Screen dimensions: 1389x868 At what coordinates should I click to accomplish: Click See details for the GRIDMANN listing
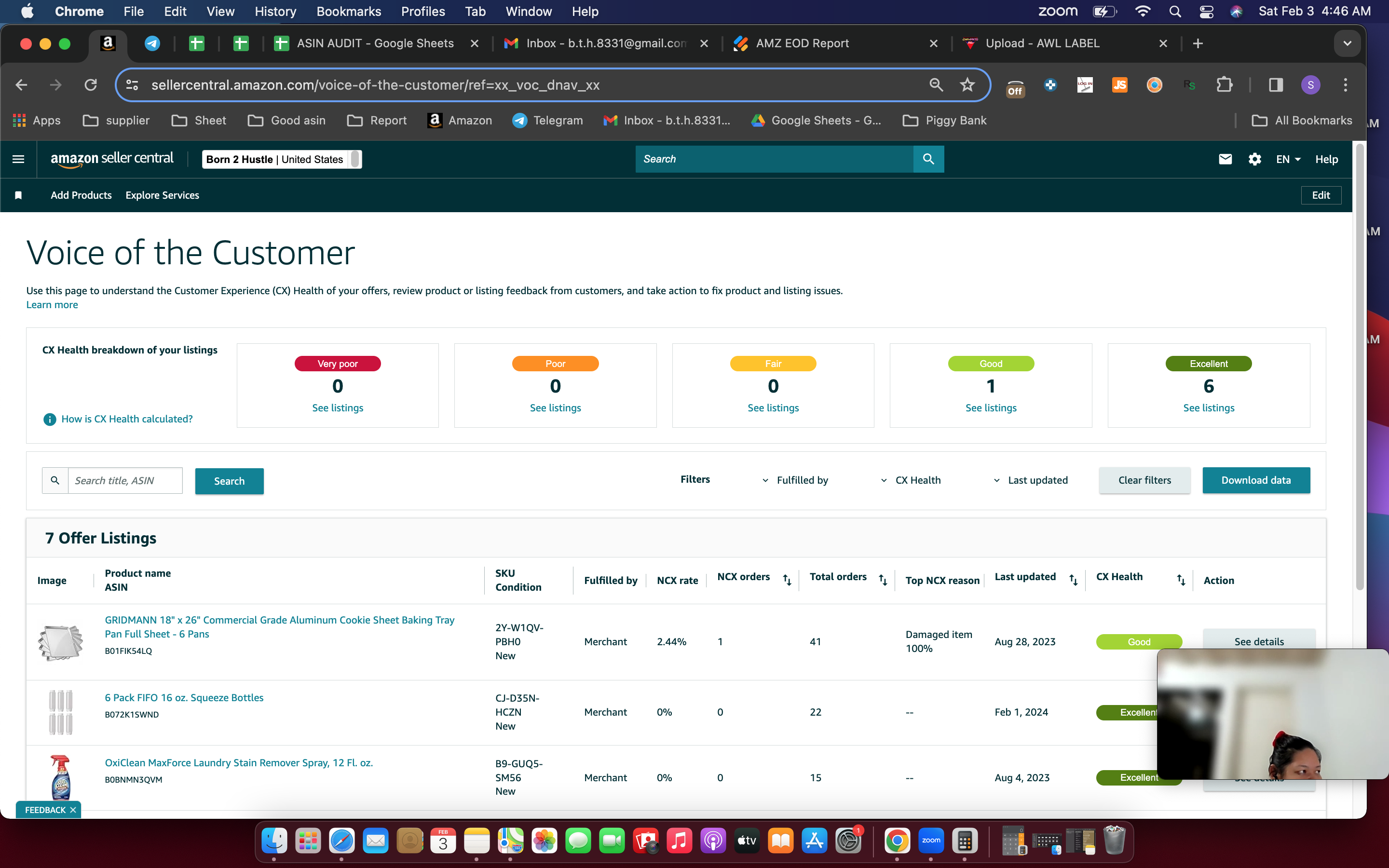click(x=1259, y=641)
